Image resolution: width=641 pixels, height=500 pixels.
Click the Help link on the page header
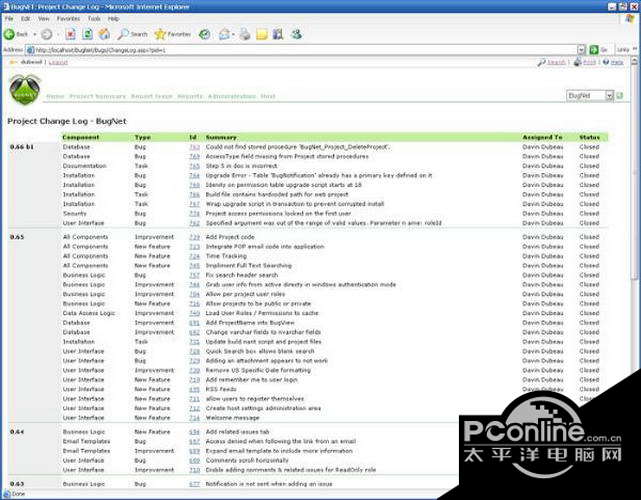click(617, 62)
